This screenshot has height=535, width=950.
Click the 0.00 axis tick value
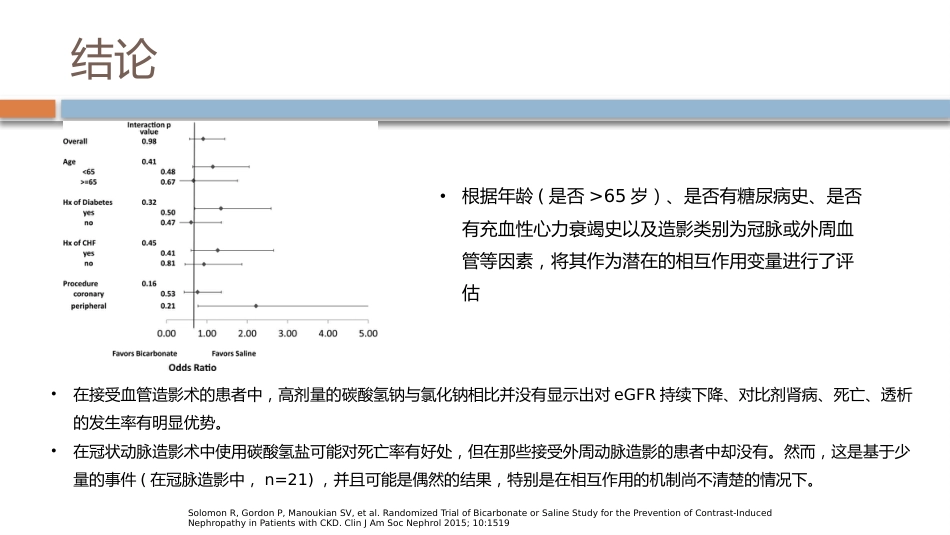pos(166,333)
